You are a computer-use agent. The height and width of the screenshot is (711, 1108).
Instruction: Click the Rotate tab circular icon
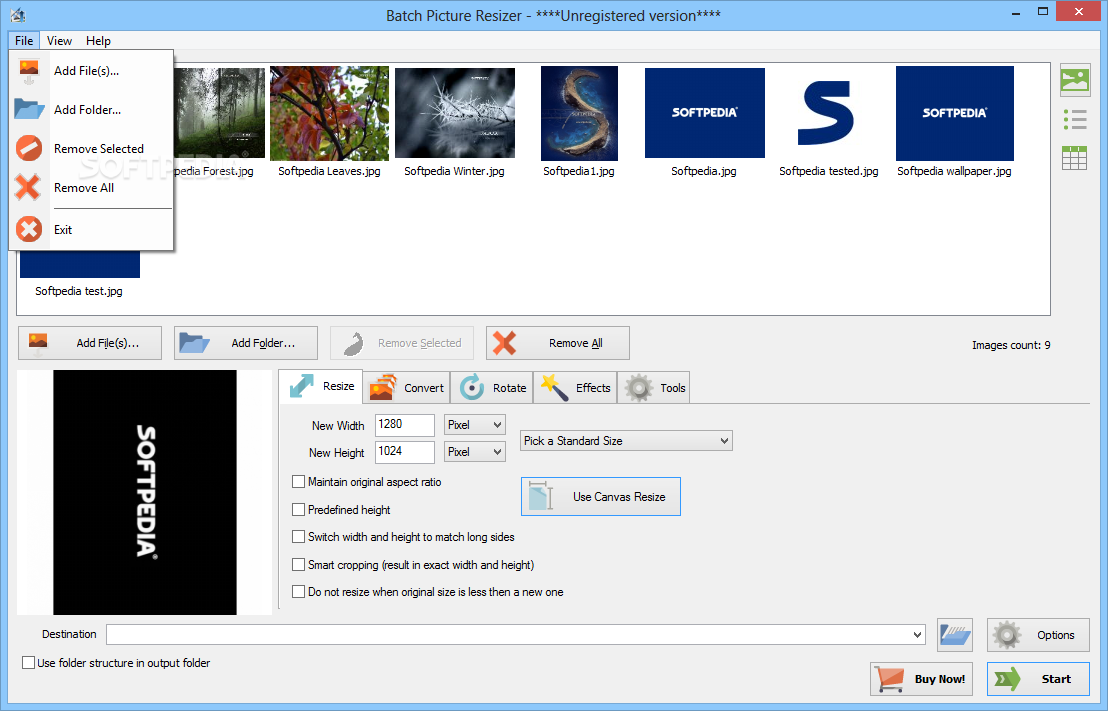472,387
